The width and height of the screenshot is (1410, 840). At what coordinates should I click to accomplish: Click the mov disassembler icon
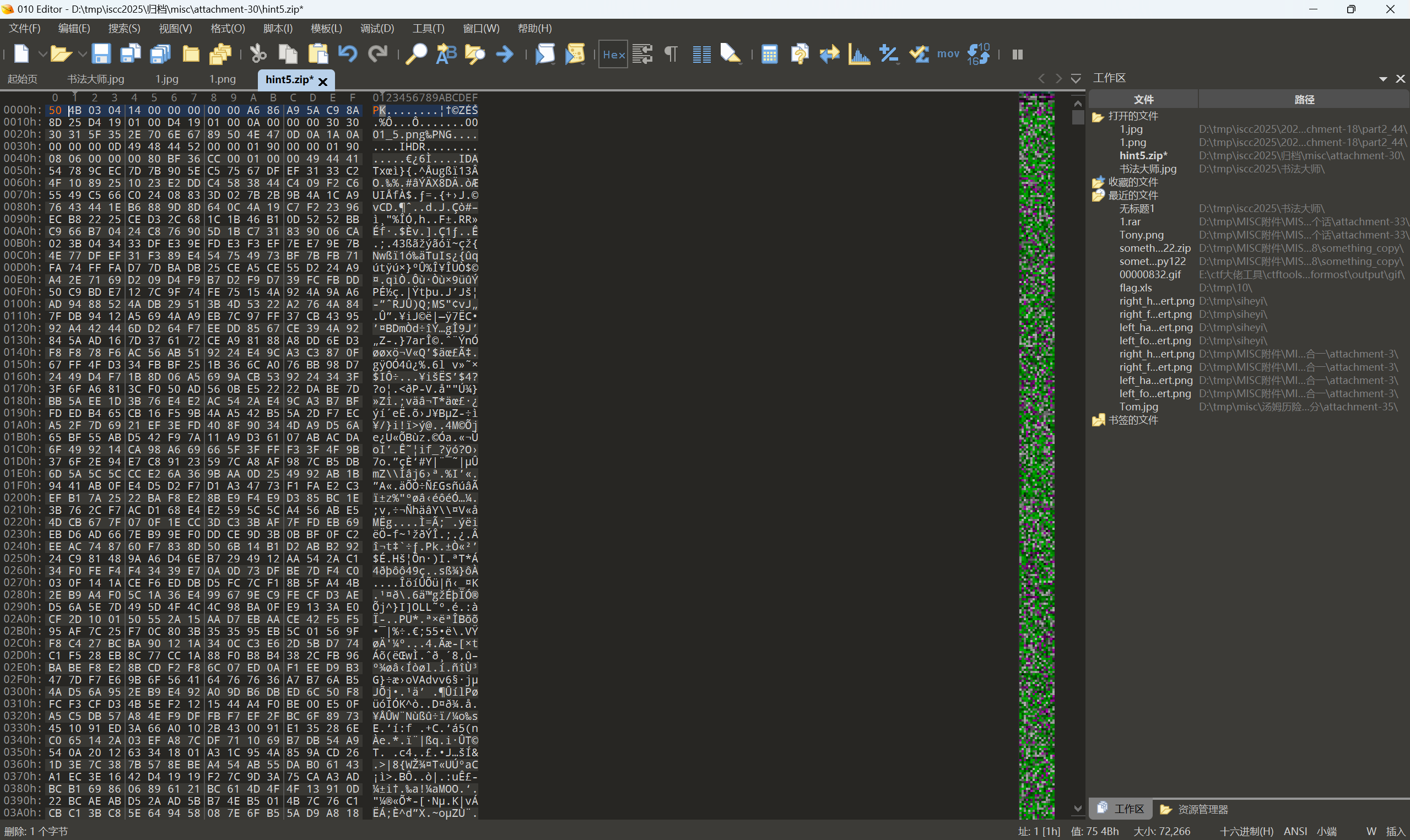(x=948, y=55)
